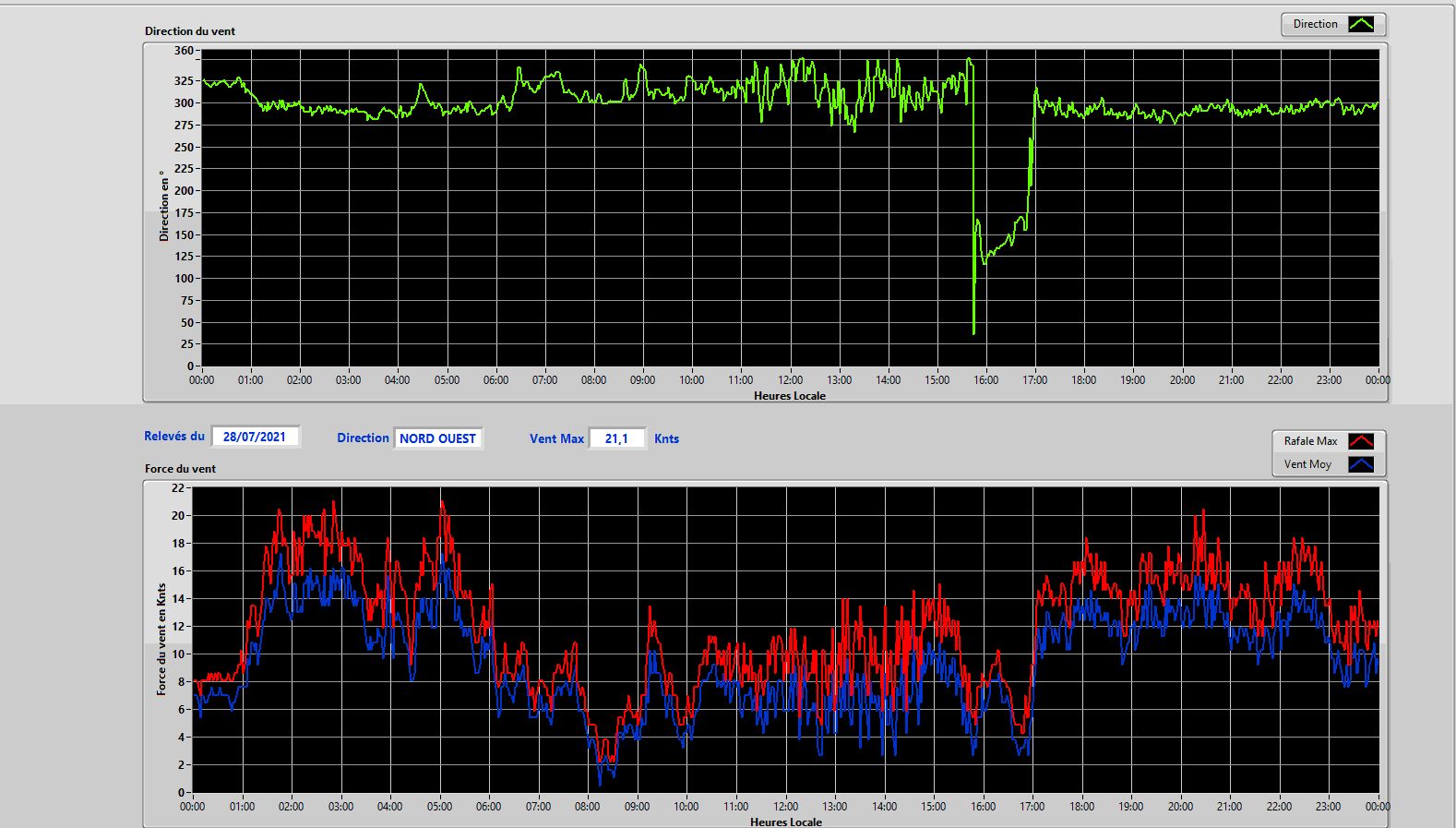The width and height of the screenshot is (1456, 828).
Task: Click the red Rafale Max legend icon
Action: [1361, 441]
